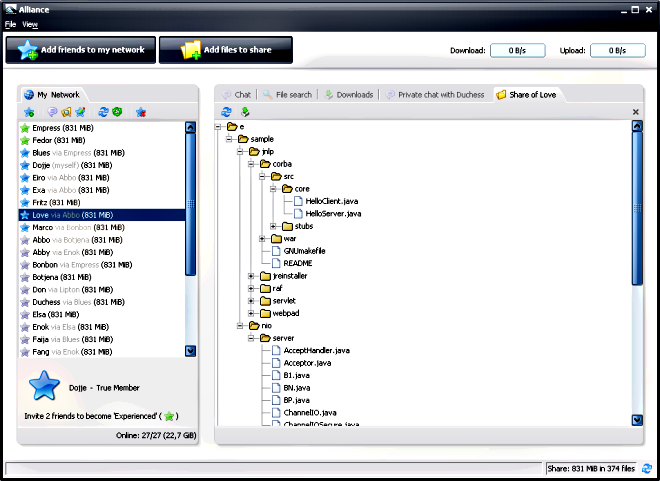
Task: Click the gray star next to Botjena
Action: click(x=25, y=277)
